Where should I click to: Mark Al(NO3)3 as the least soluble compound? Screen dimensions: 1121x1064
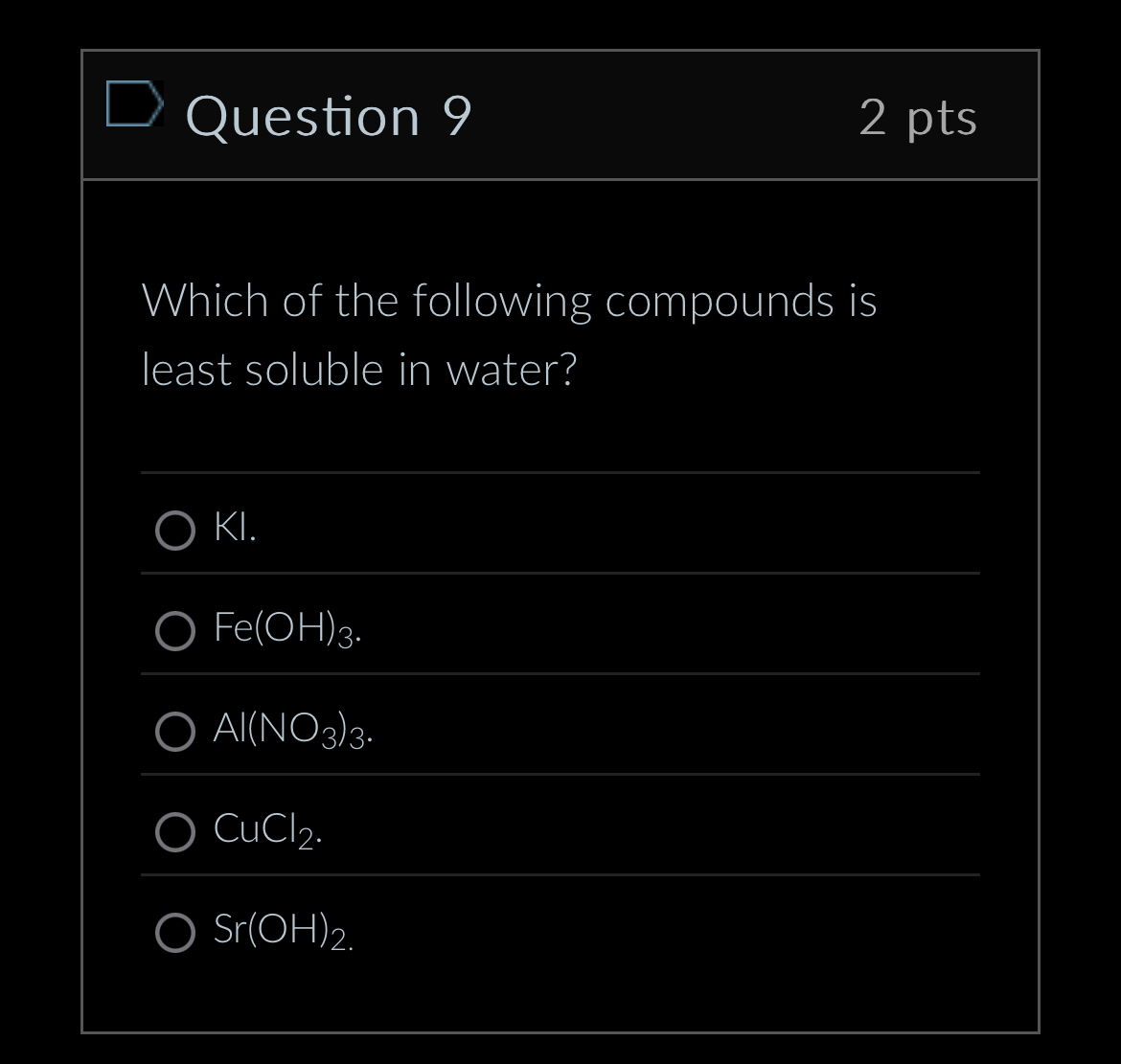(174, 733)
